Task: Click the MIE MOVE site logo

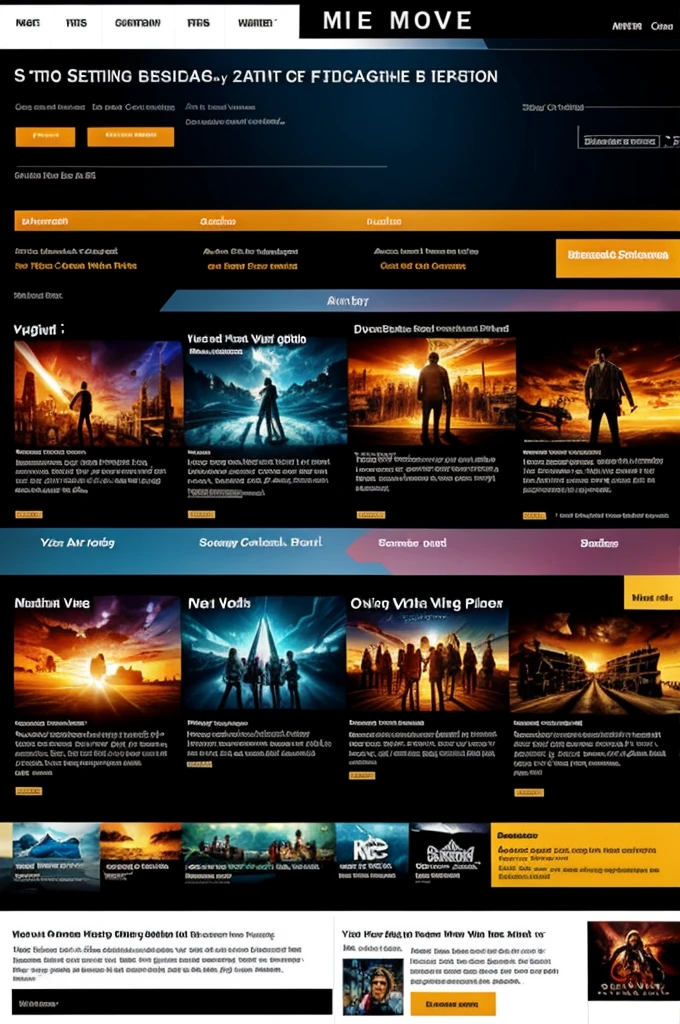Action: pyautogui.click(x=397, y=20)
